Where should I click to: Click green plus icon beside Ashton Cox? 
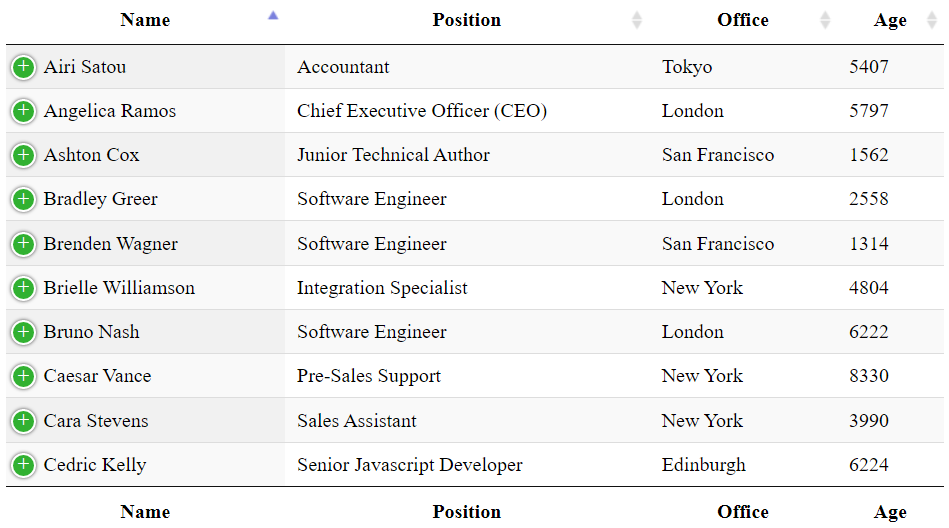[24, 155]
